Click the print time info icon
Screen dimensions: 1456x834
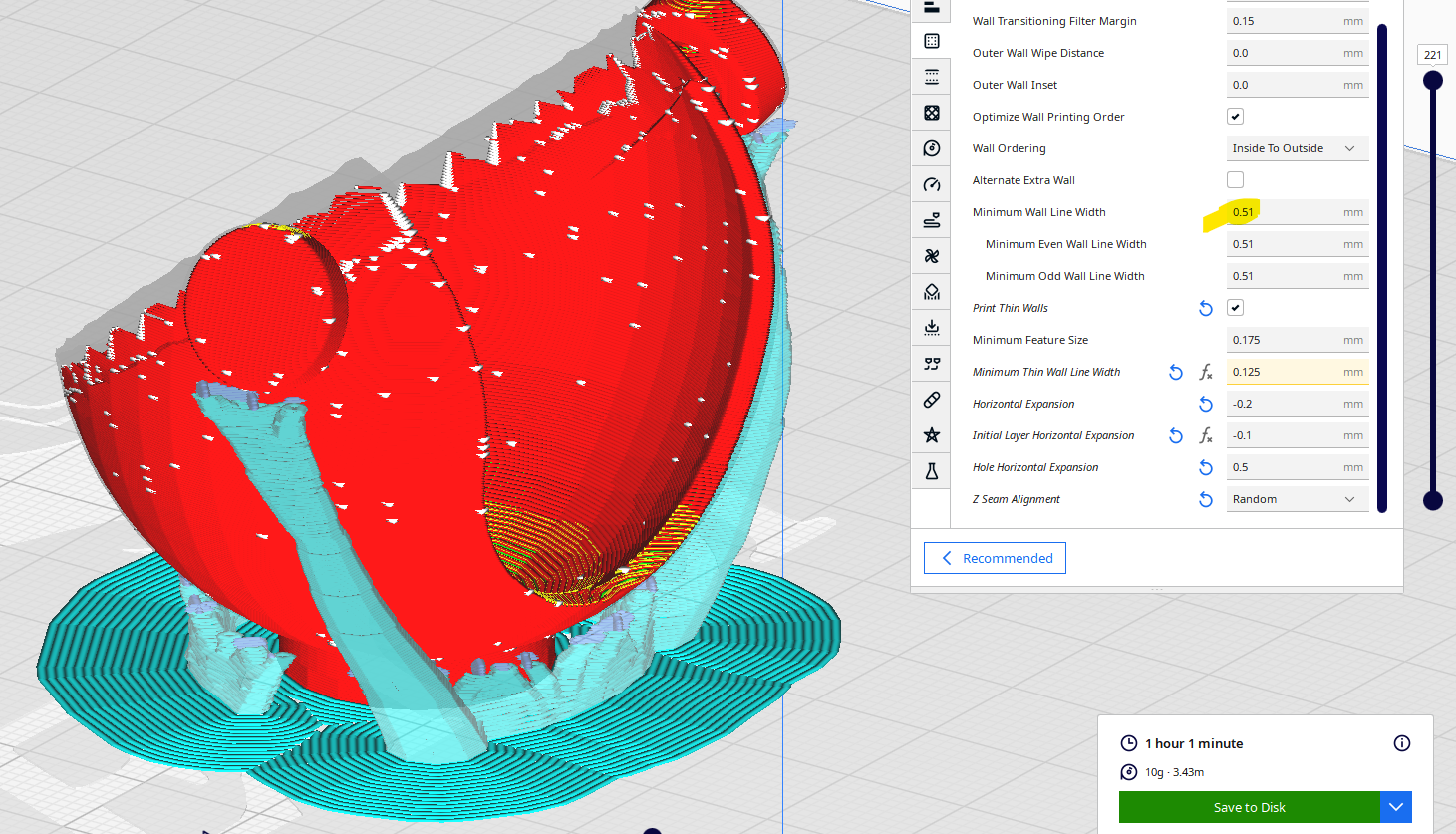(x=1401, y=743)
